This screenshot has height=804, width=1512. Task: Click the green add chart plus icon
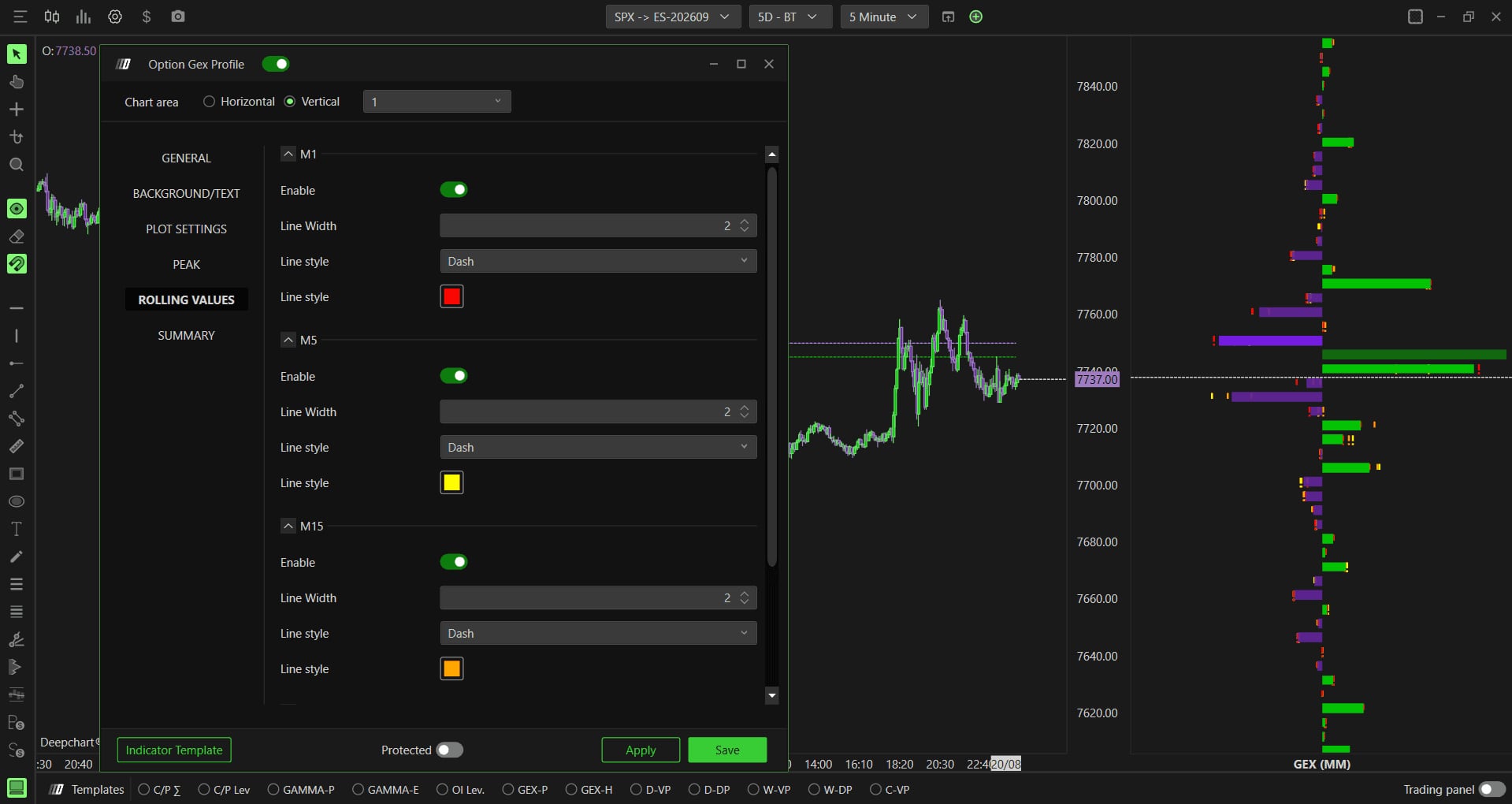coord(976,17)
